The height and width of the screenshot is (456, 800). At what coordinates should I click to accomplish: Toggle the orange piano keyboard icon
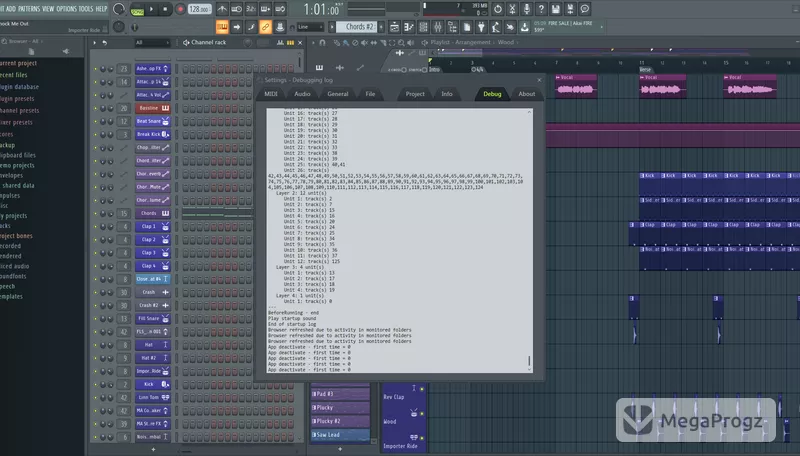[x=222, y=27]
